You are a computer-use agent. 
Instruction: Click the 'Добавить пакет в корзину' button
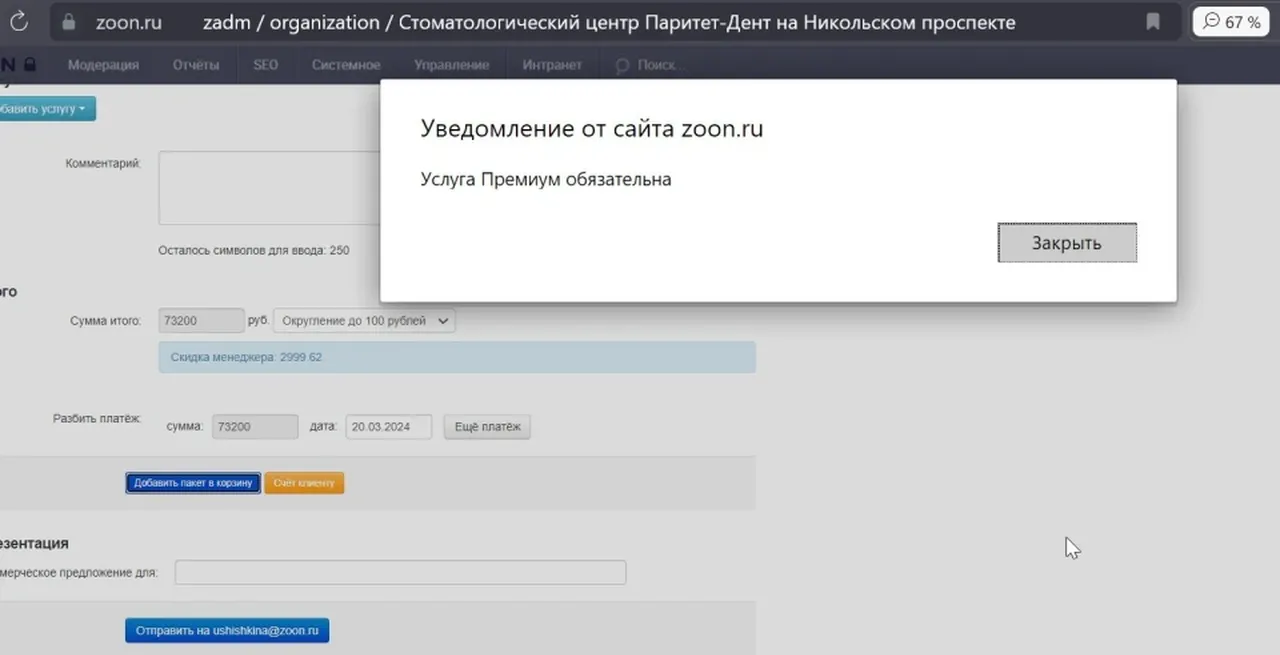tap(193, 483)
